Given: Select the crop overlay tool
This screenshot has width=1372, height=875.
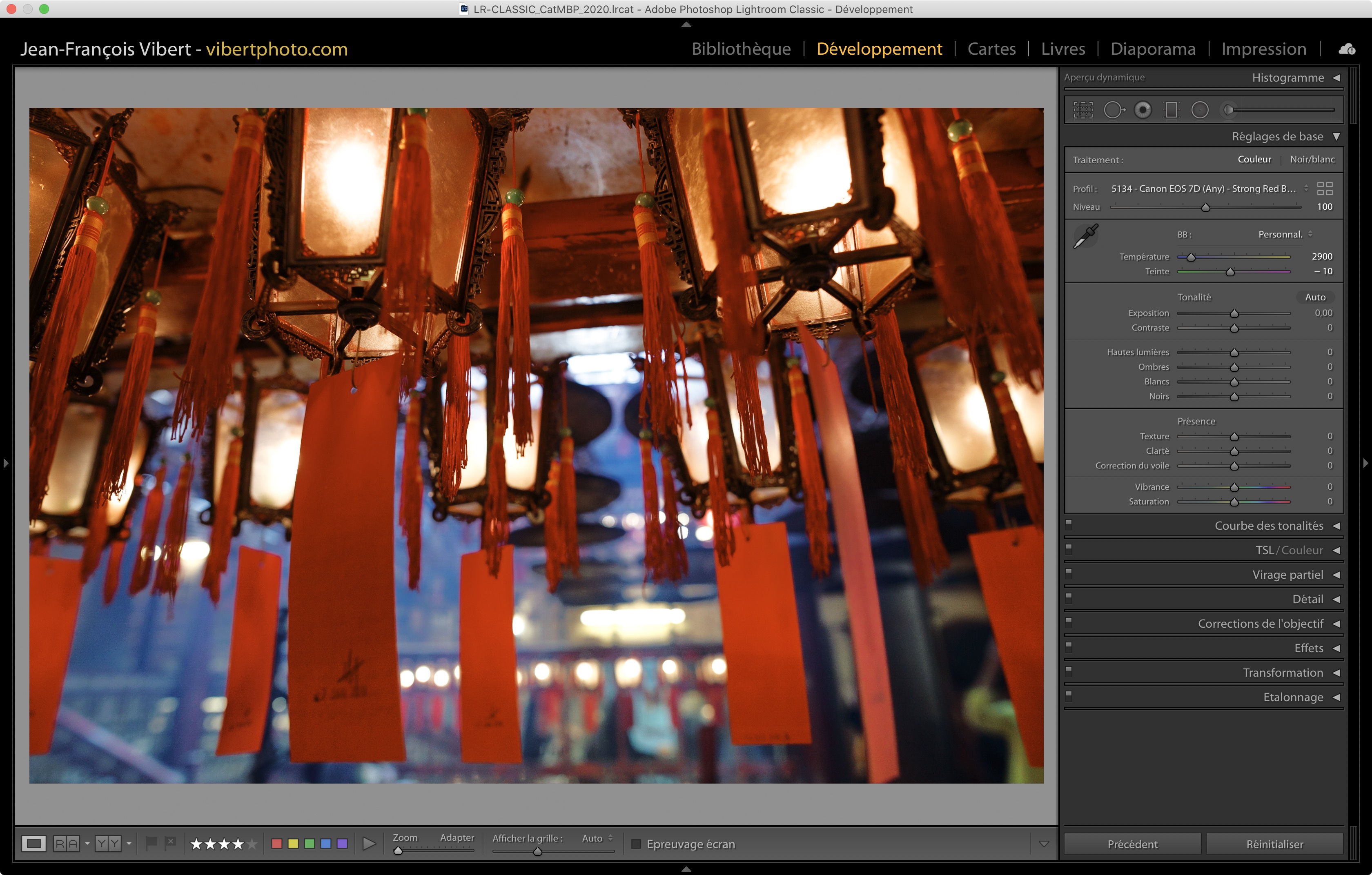Looking at the screenshot, I should click(1082, 110).
